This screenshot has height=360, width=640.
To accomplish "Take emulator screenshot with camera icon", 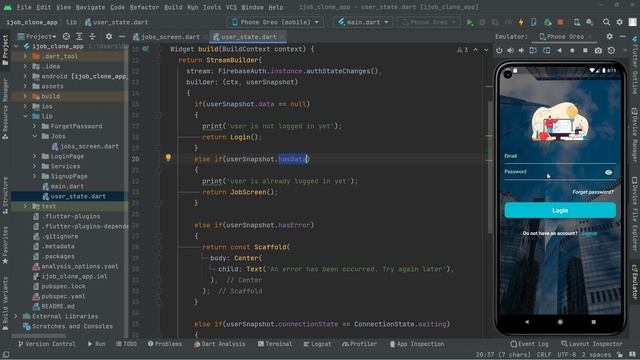I will pyautogui.click(x=598, y=51).
